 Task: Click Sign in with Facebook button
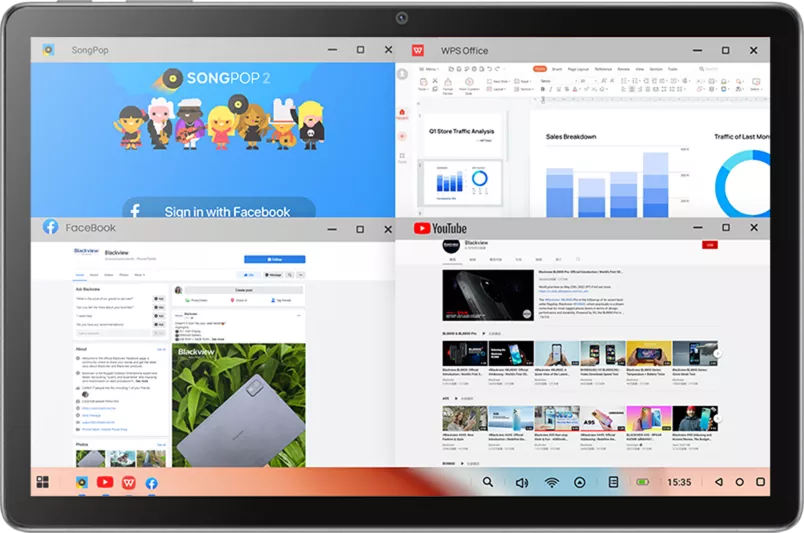pos(219,211)
